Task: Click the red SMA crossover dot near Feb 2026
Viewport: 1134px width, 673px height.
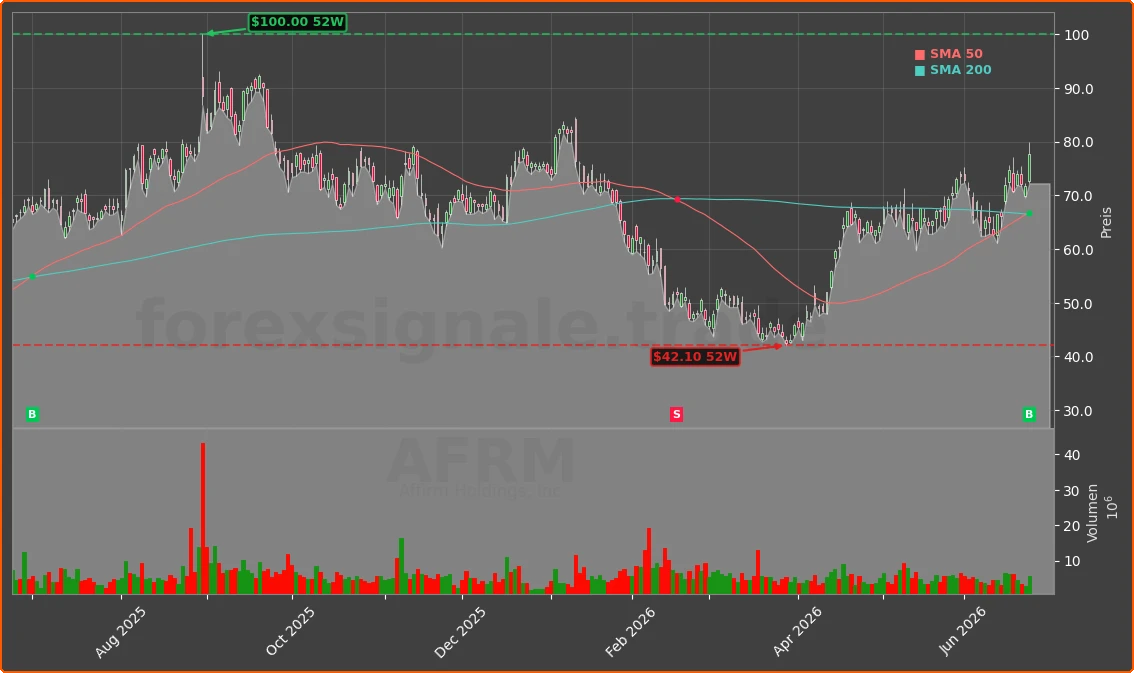Action: pyautogui.click(x=678, y=200)
